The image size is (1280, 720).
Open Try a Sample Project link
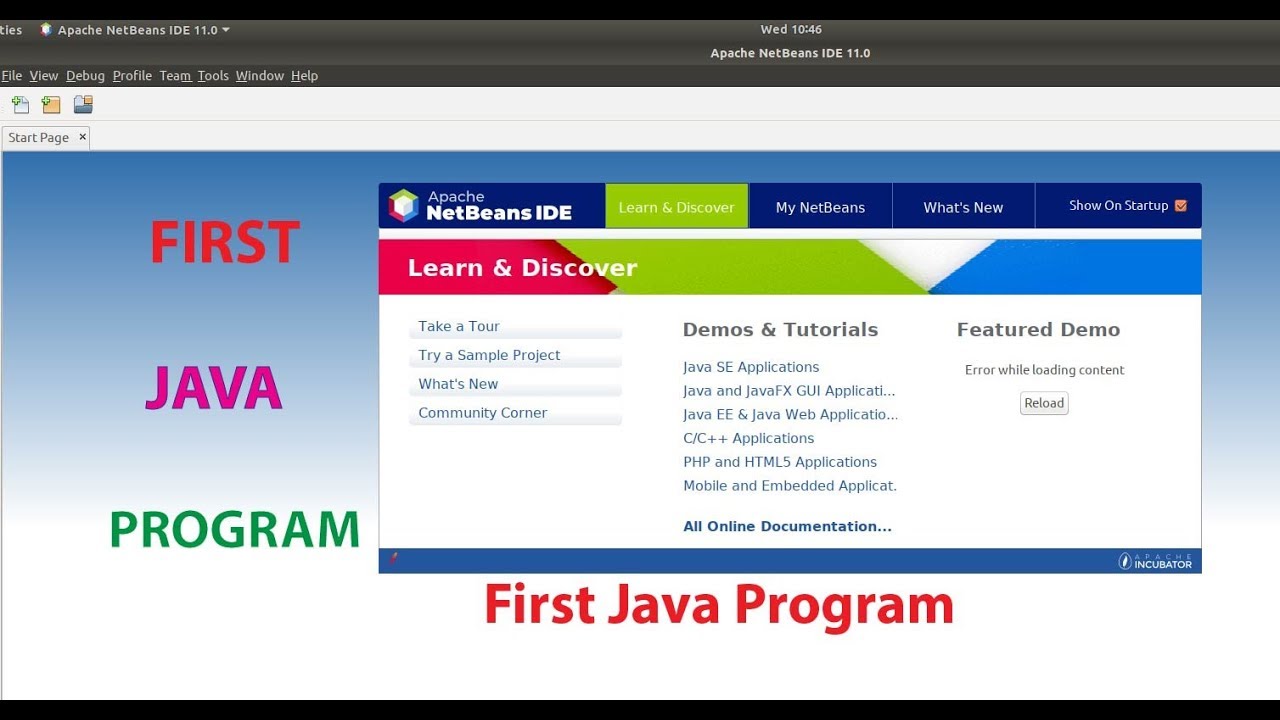[x=489, y=355]
